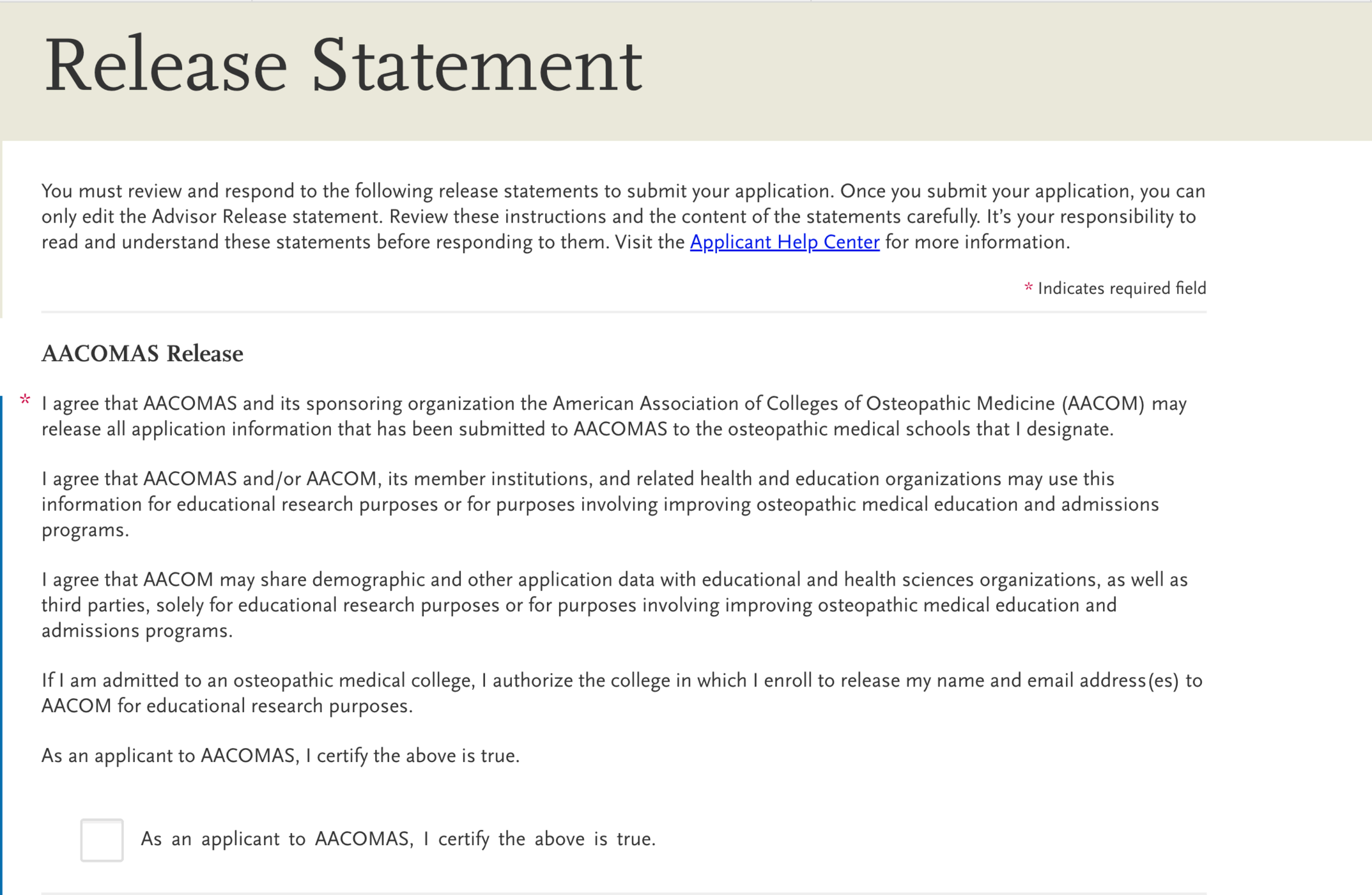Select the 'As an applicant to AACOMAS' certification text
Viewport: 1372px width, 895px height.
point(281,755)
